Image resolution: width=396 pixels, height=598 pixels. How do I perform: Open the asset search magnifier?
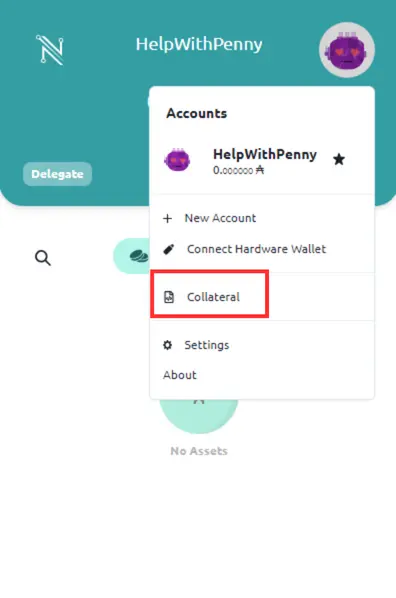tap(43, 258)
